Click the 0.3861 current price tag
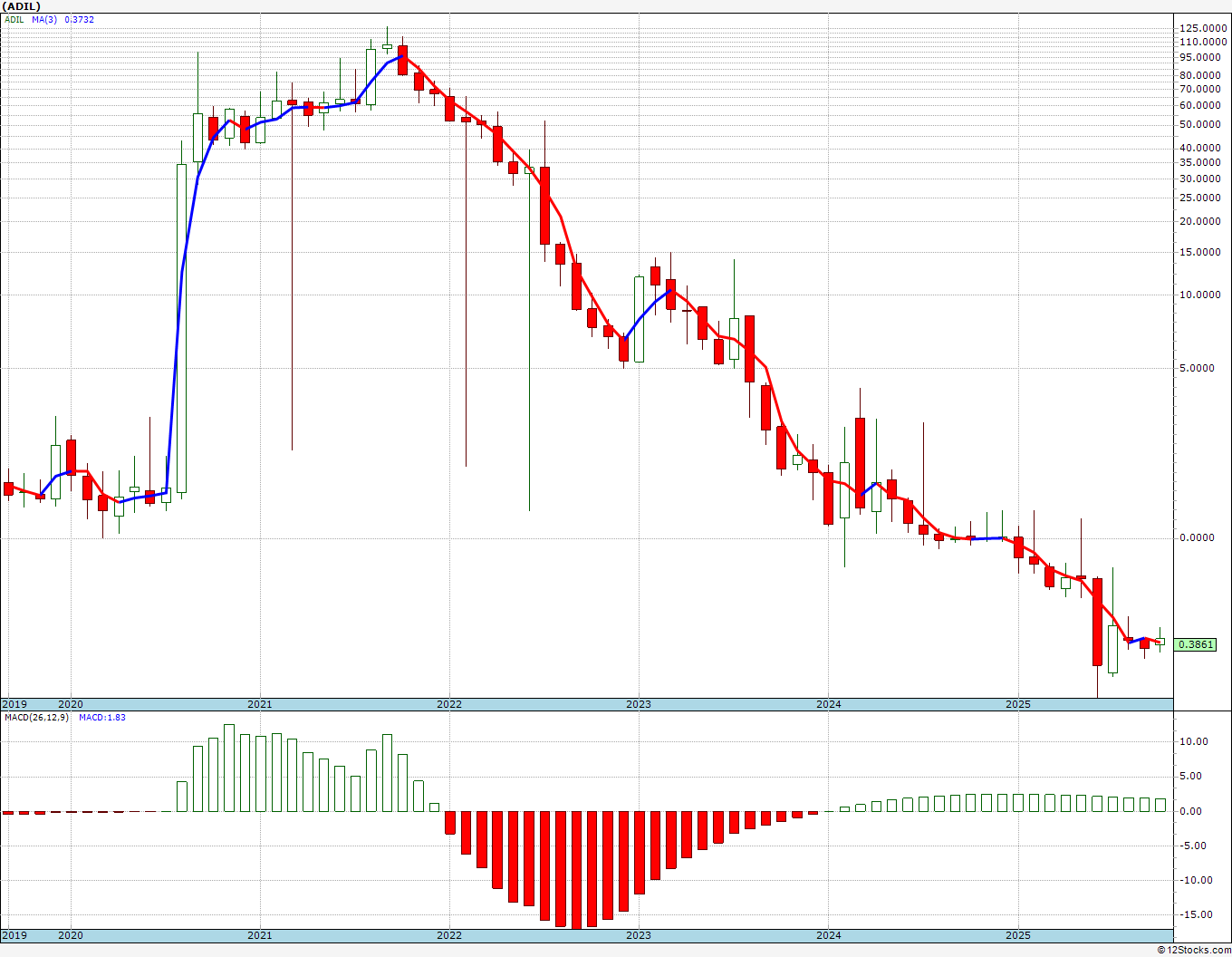 1196,644
